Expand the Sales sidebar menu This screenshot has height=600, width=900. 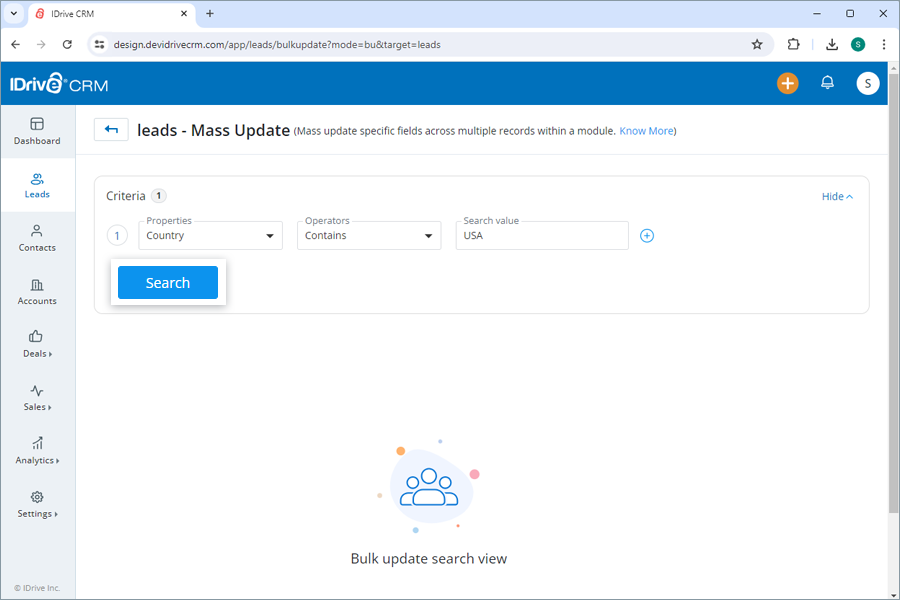(x=37, y=398)
